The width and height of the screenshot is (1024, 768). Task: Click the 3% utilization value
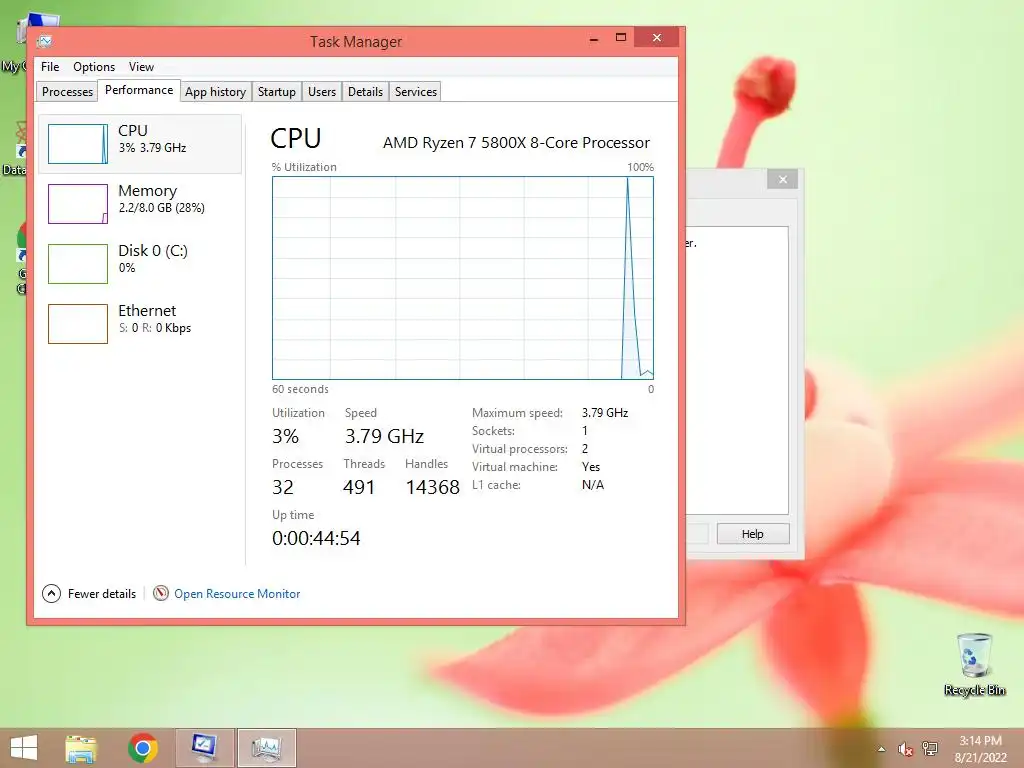point(285,436)
